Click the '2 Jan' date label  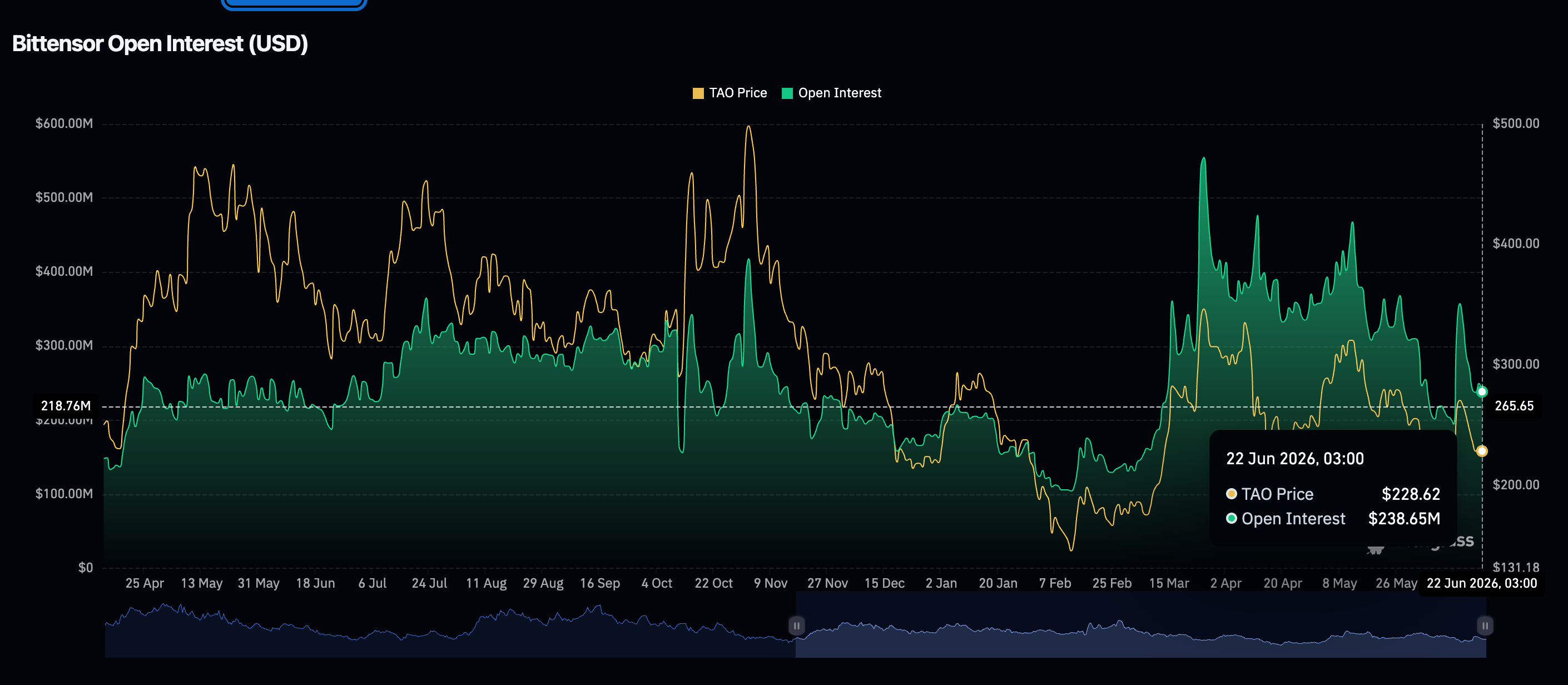(942, 583)
